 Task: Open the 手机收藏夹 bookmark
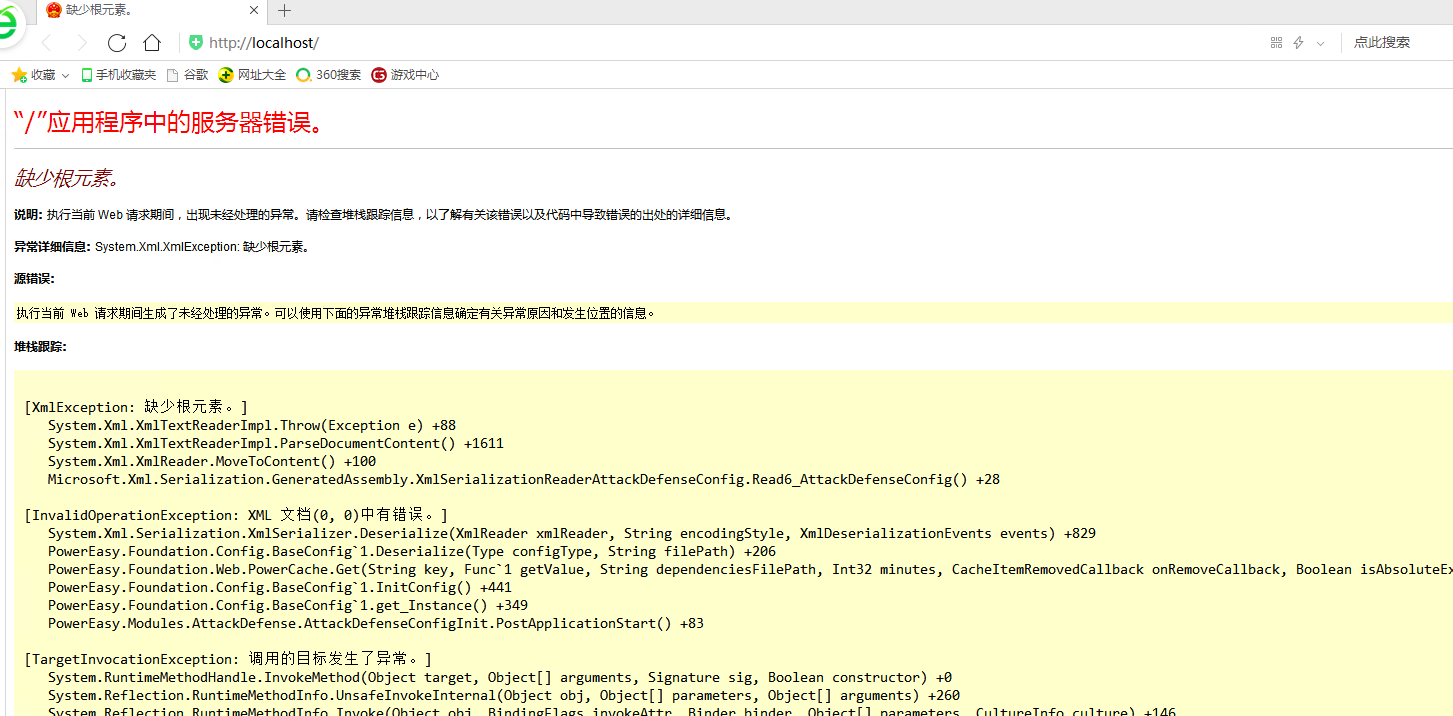pyautogui.click(x=119, y=75)
